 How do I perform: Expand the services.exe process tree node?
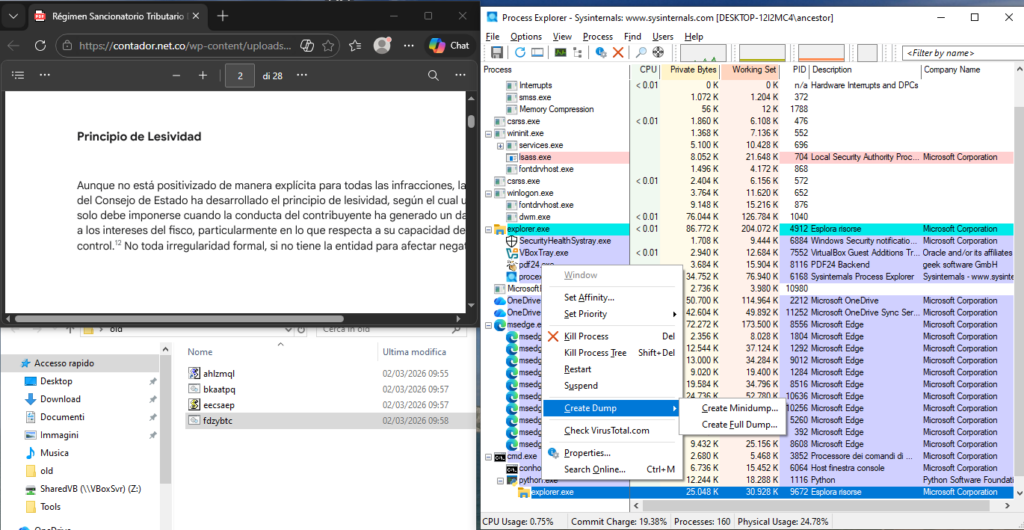pyautogui.click(x=500, y=146)
